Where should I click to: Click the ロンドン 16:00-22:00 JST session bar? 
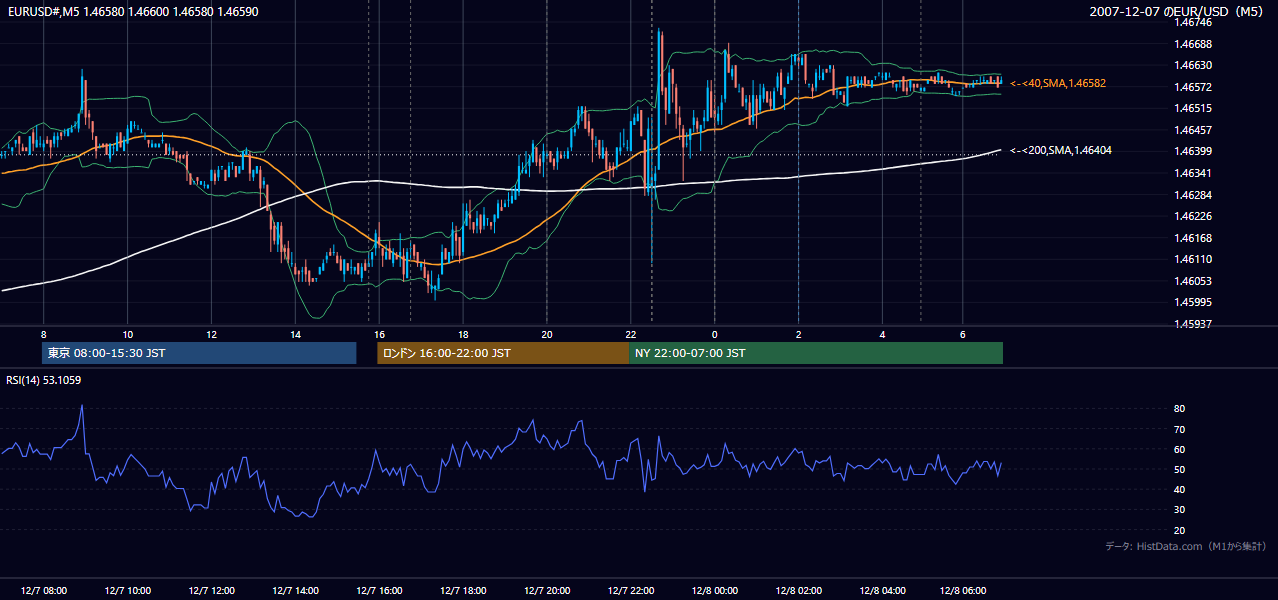click(503, 353)
